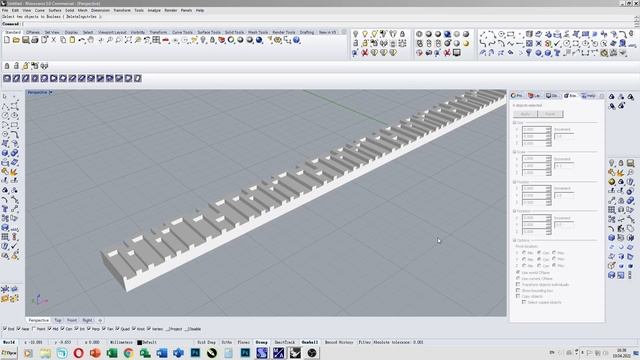Screen dimensions: 640x360
Task: Click the color wheel Object Properties icon
Action: (x=231, y=40)
